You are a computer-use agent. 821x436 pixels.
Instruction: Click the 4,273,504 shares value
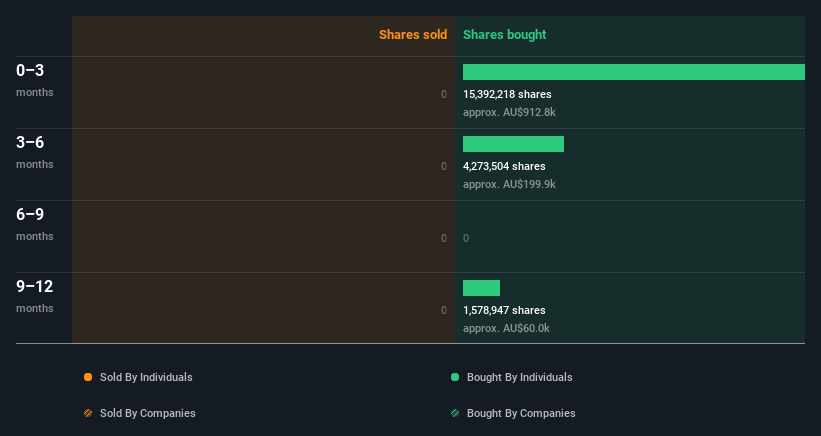[504, 166]
